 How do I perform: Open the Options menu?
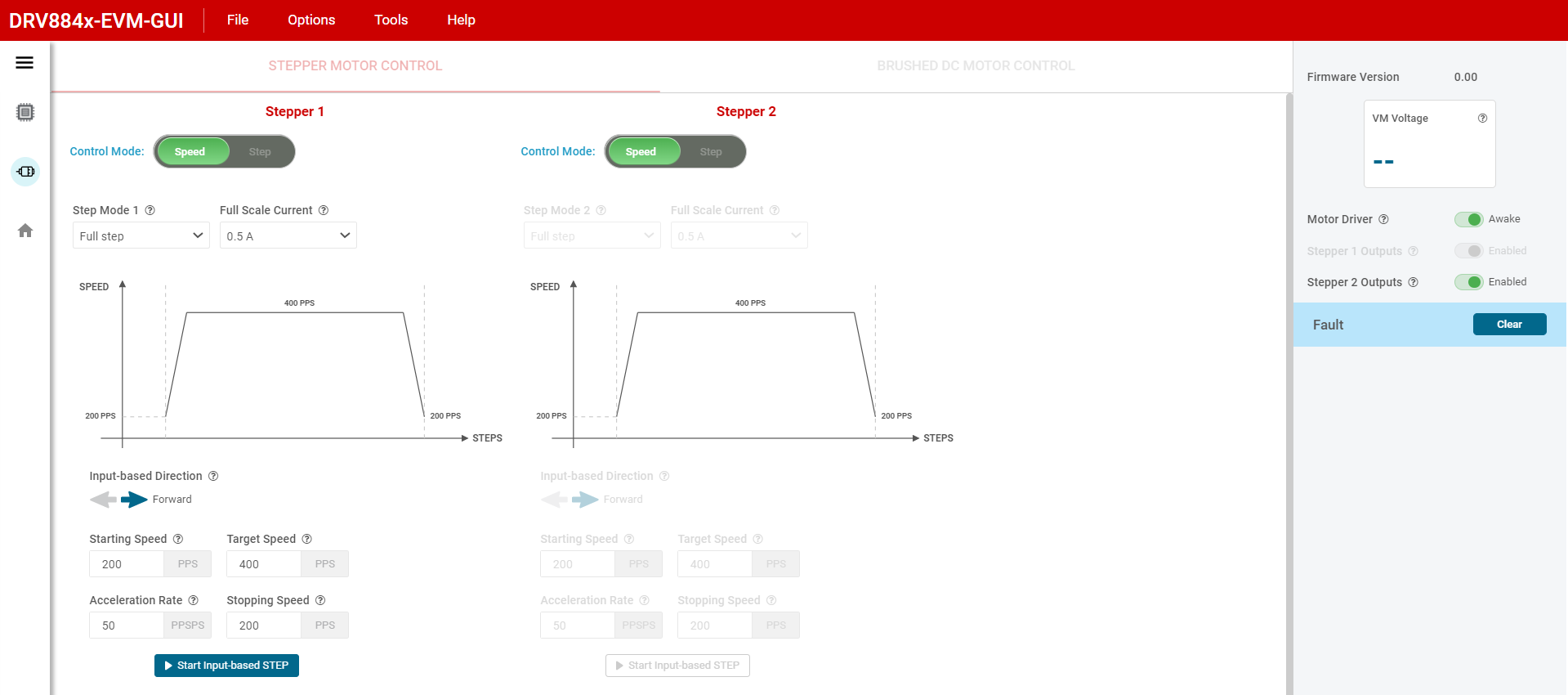pyautogui.click(x=311, y=20)
